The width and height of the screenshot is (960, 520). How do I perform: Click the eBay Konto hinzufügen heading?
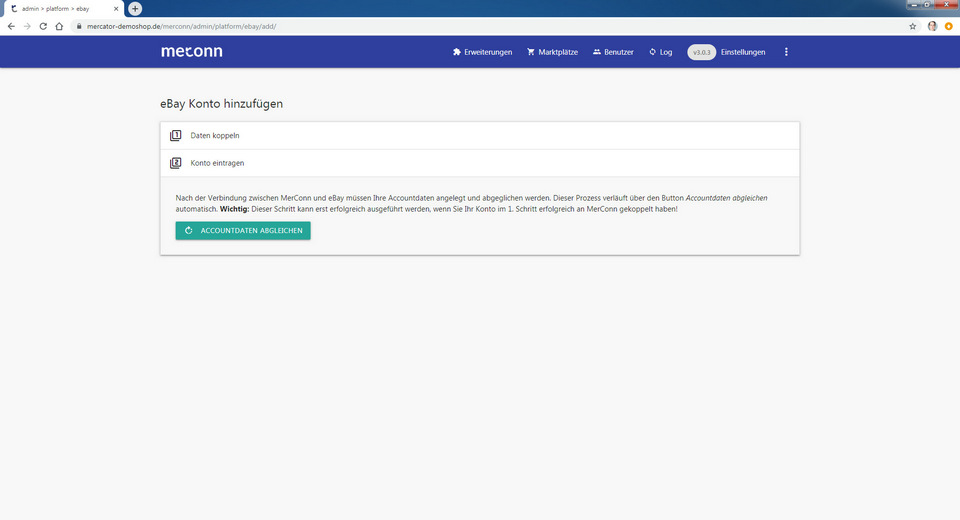click(x=222, y=104)
